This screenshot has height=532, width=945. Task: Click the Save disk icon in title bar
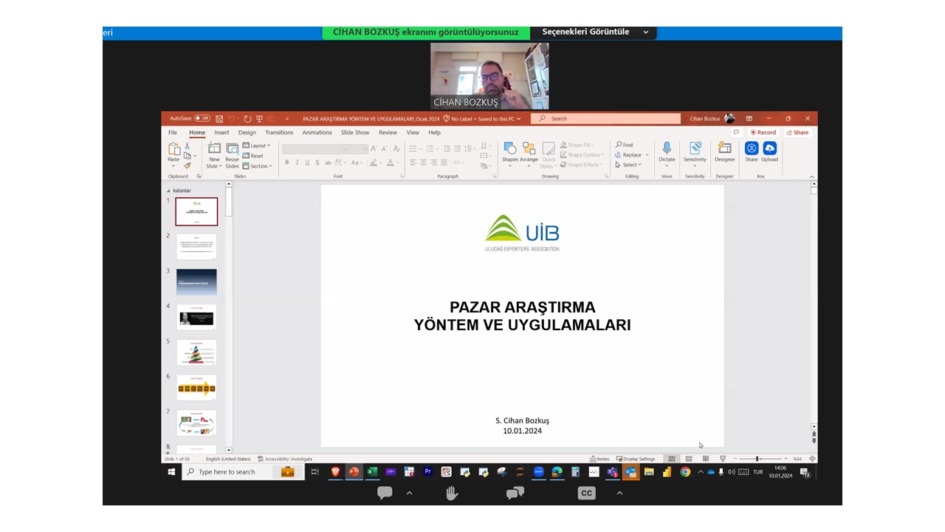[x=219, y=119]
